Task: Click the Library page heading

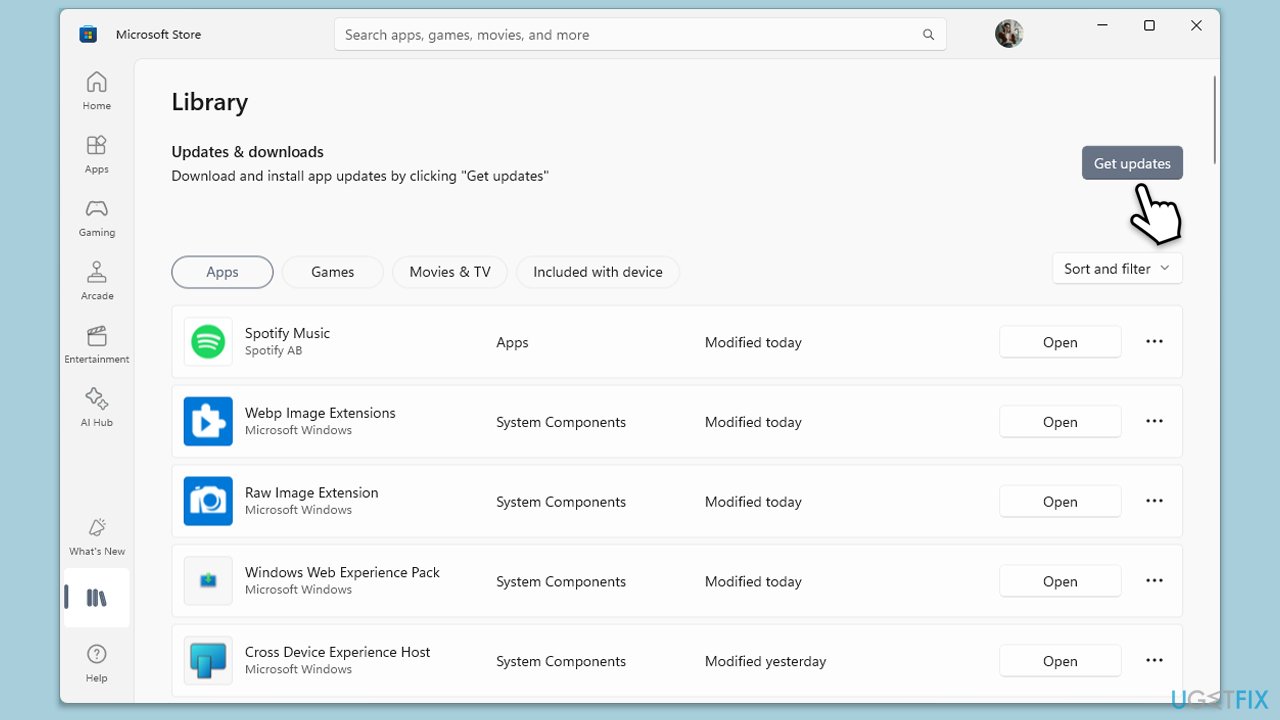Action: click(x=210, y=102)
